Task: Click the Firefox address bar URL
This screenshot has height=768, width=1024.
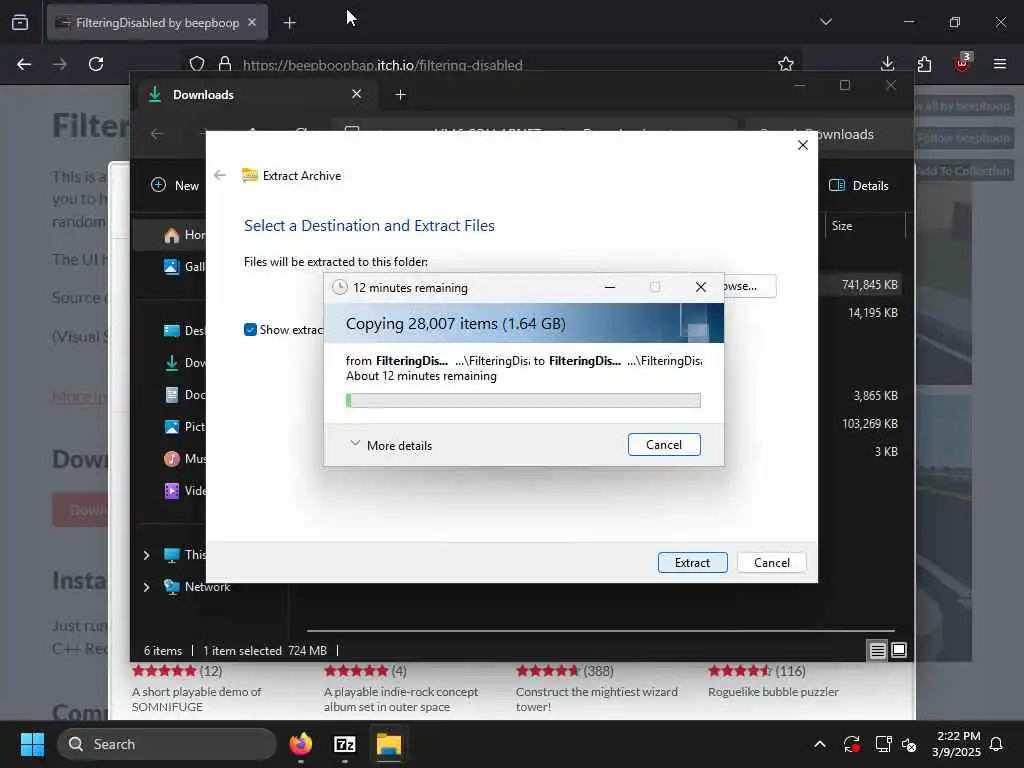Action: click(x=383, y=65)
